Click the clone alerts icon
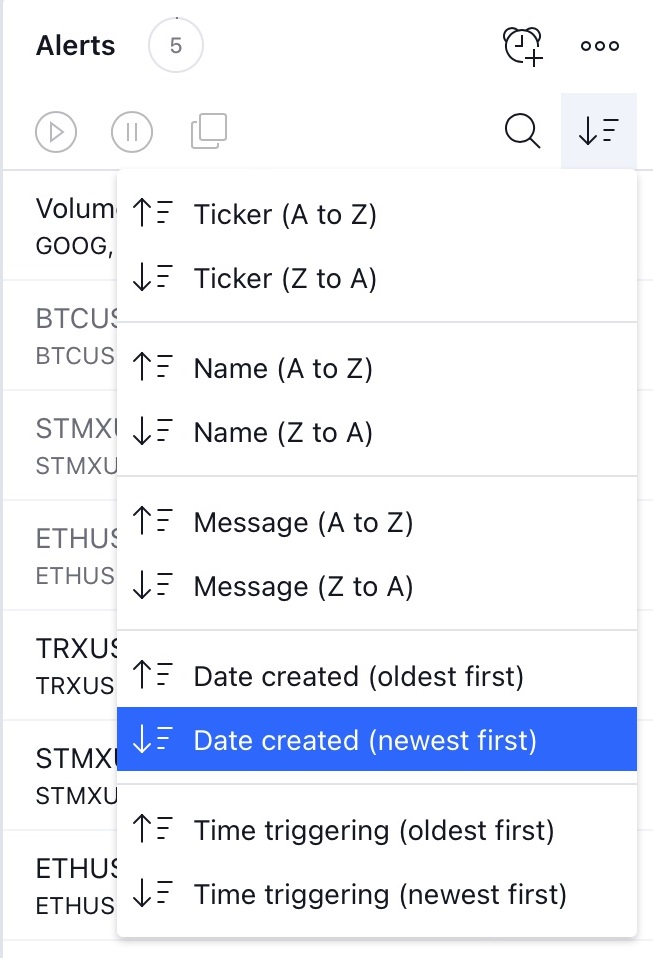Viewport: 653px width, 958px height. pos(209,131)
